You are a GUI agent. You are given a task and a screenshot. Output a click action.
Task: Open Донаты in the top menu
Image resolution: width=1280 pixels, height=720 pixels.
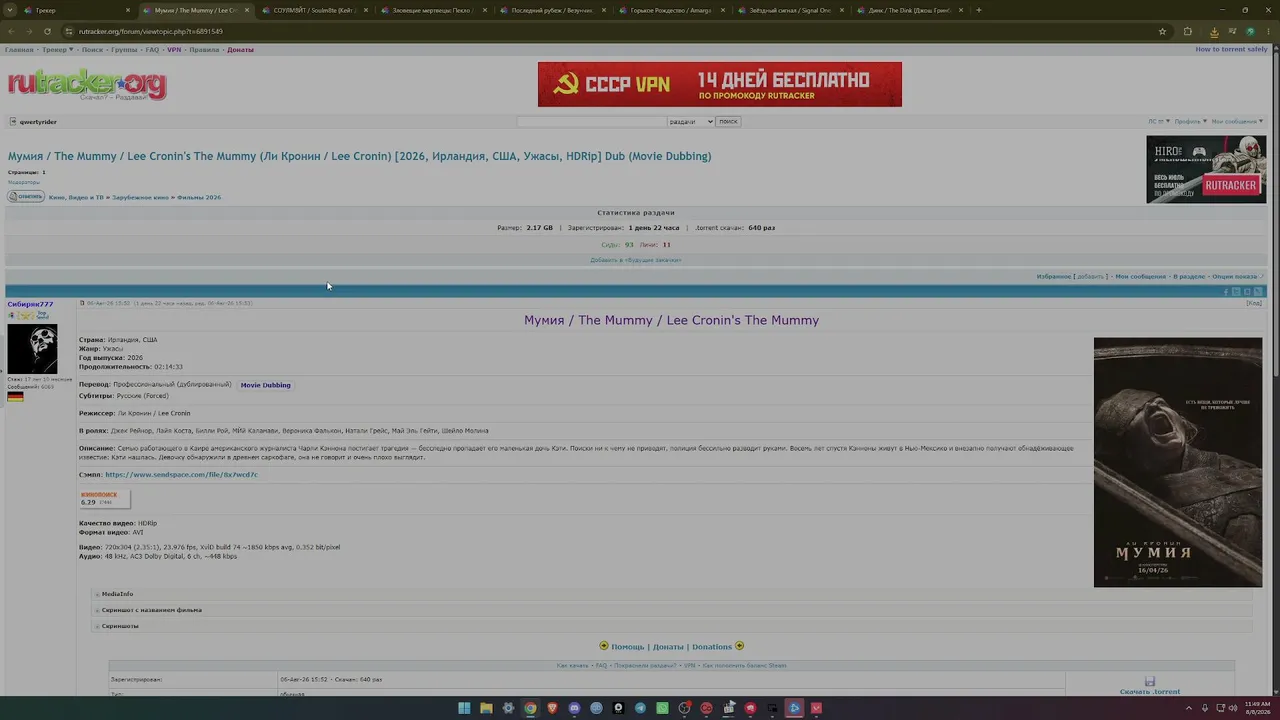click(240, 49)
